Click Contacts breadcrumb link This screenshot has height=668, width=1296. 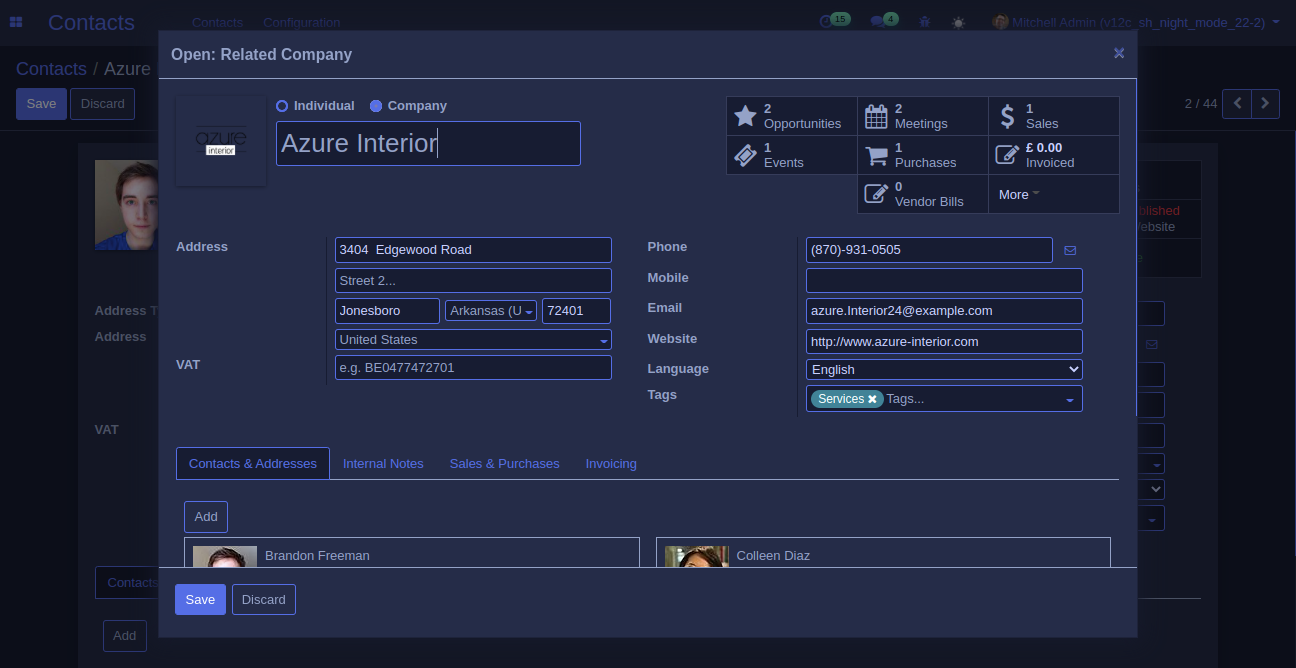[51, 69]
